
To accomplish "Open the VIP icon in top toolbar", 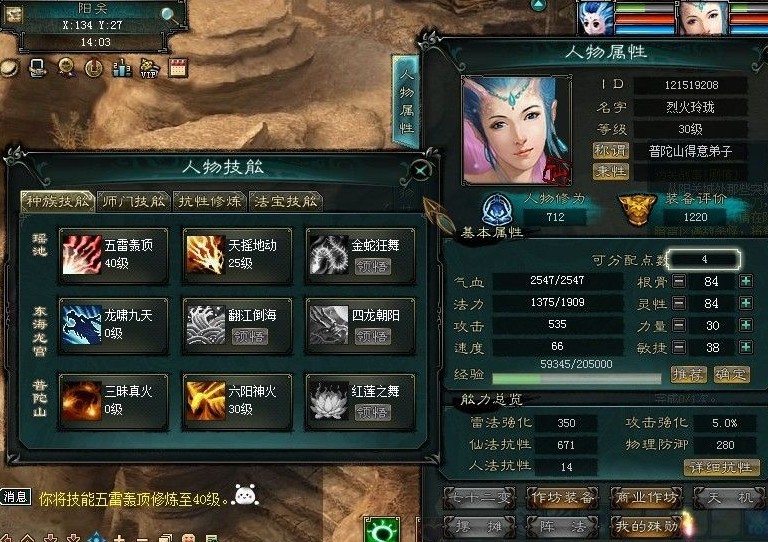I will coord(149,68).
